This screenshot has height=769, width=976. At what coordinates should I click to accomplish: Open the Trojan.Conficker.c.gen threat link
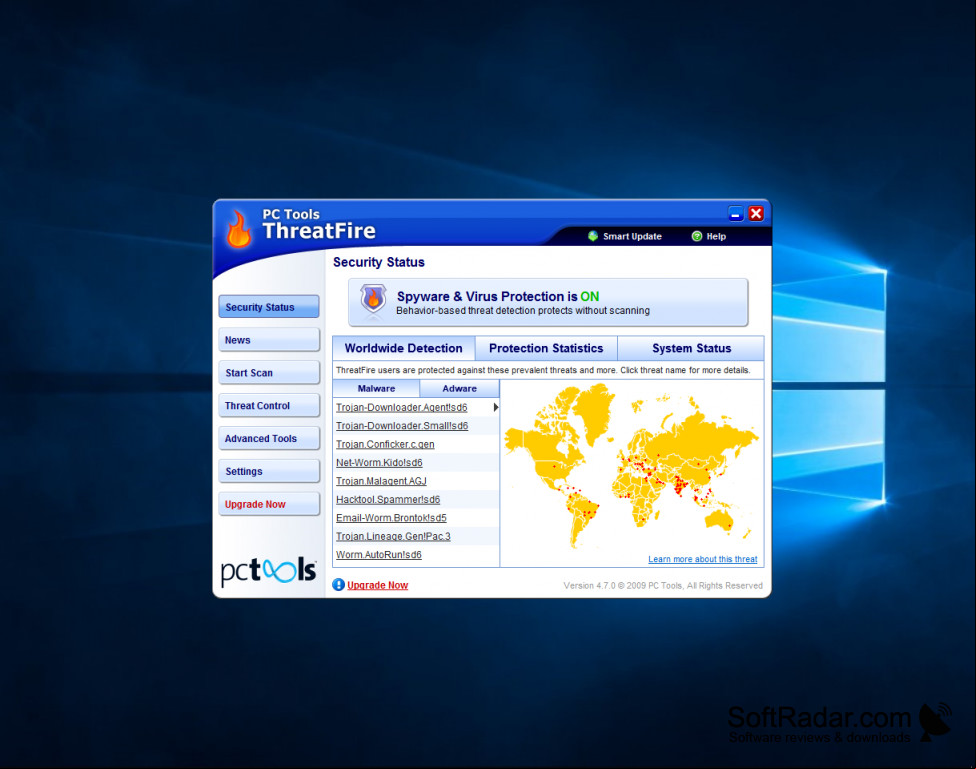(x=385, y=444)
